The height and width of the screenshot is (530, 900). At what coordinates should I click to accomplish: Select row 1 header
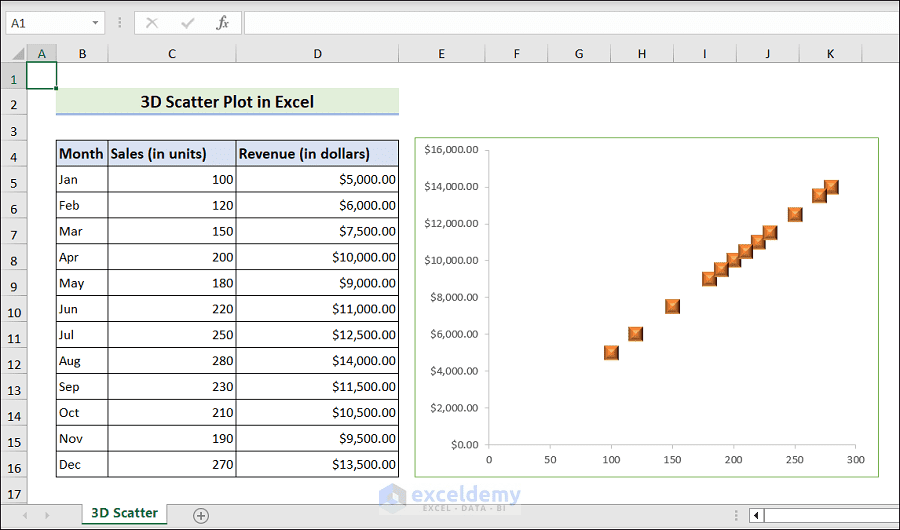point(14,76)
